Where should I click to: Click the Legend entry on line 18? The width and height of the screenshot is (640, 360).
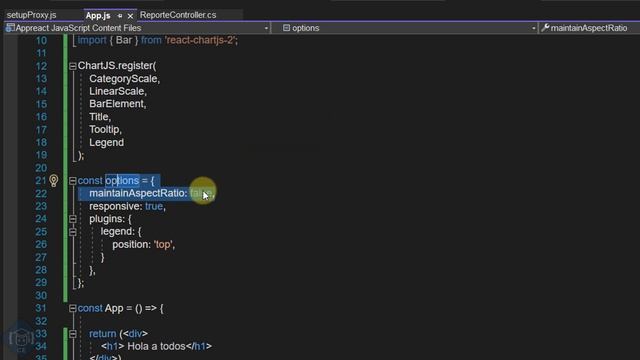(107, 142)
